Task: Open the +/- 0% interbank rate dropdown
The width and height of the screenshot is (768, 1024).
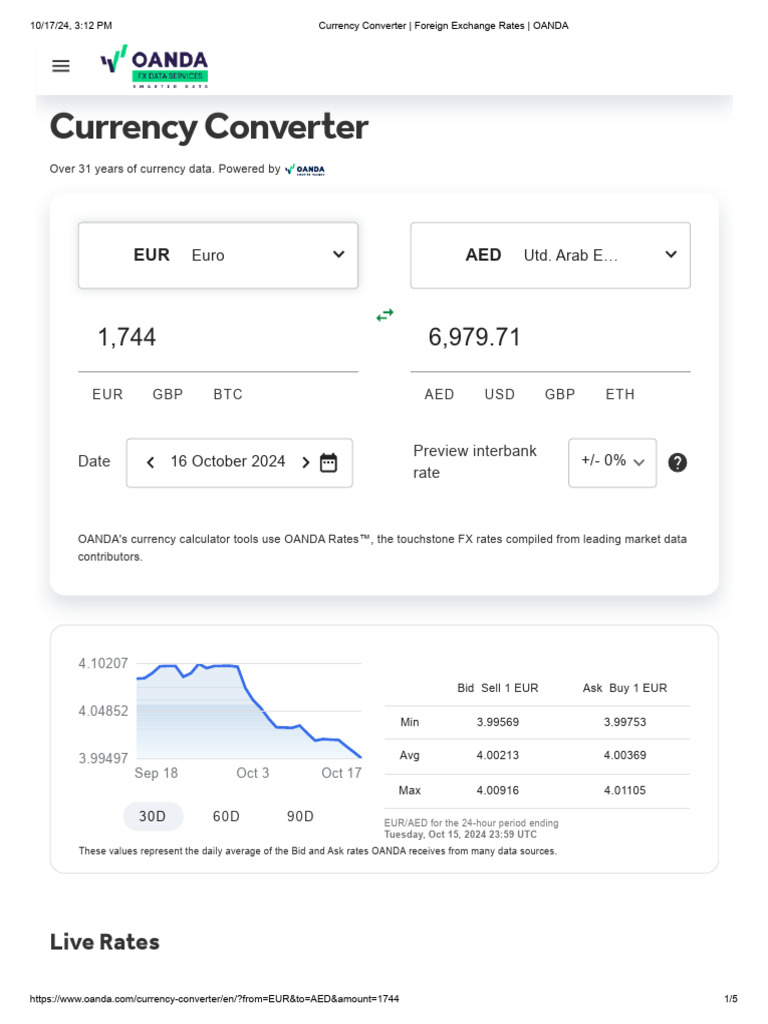Action: [612, 462]
